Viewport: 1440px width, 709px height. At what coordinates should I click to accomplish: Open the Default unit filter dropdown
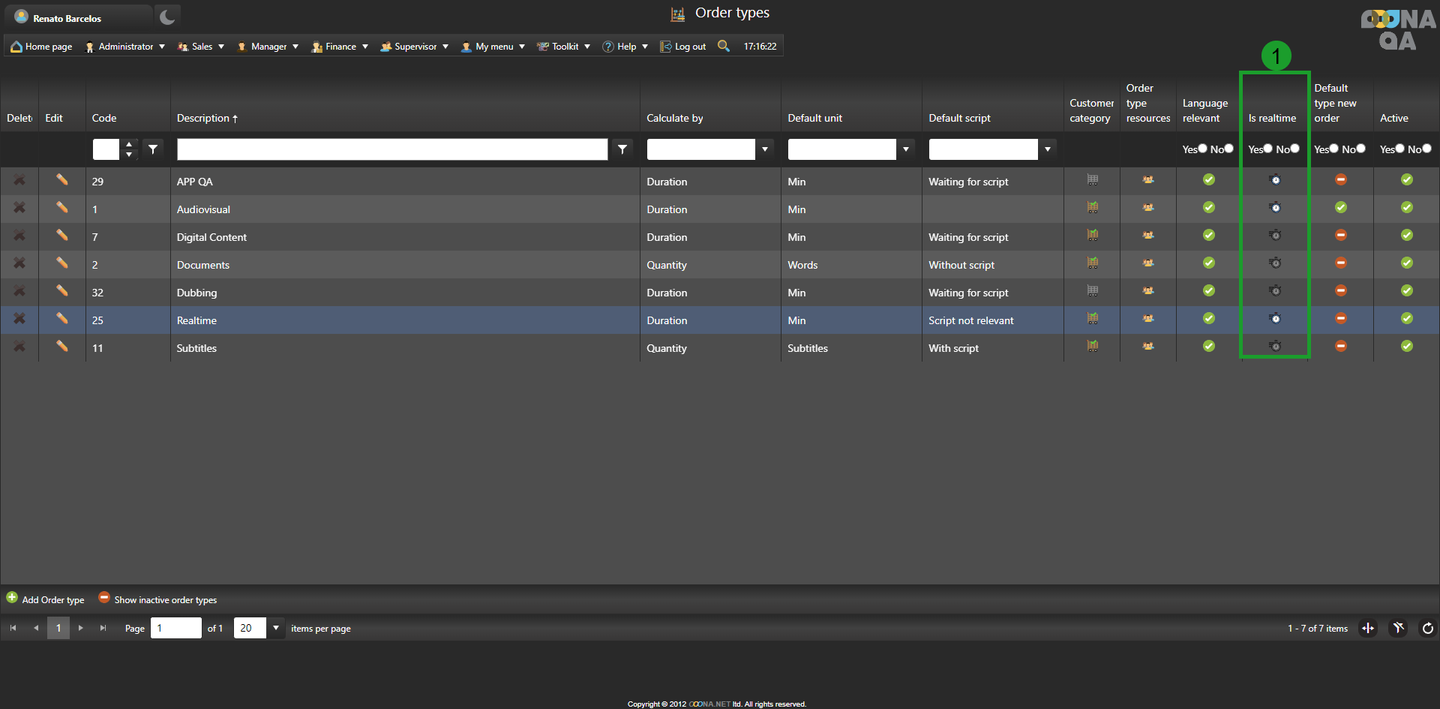(907, 149)
